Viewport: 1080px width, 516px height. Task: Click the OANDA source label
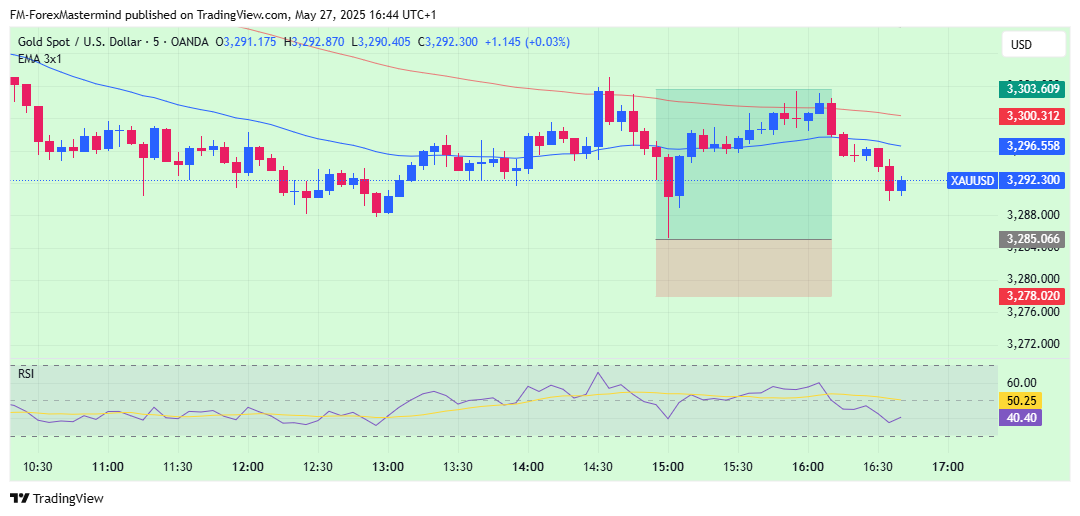point(189,42)
